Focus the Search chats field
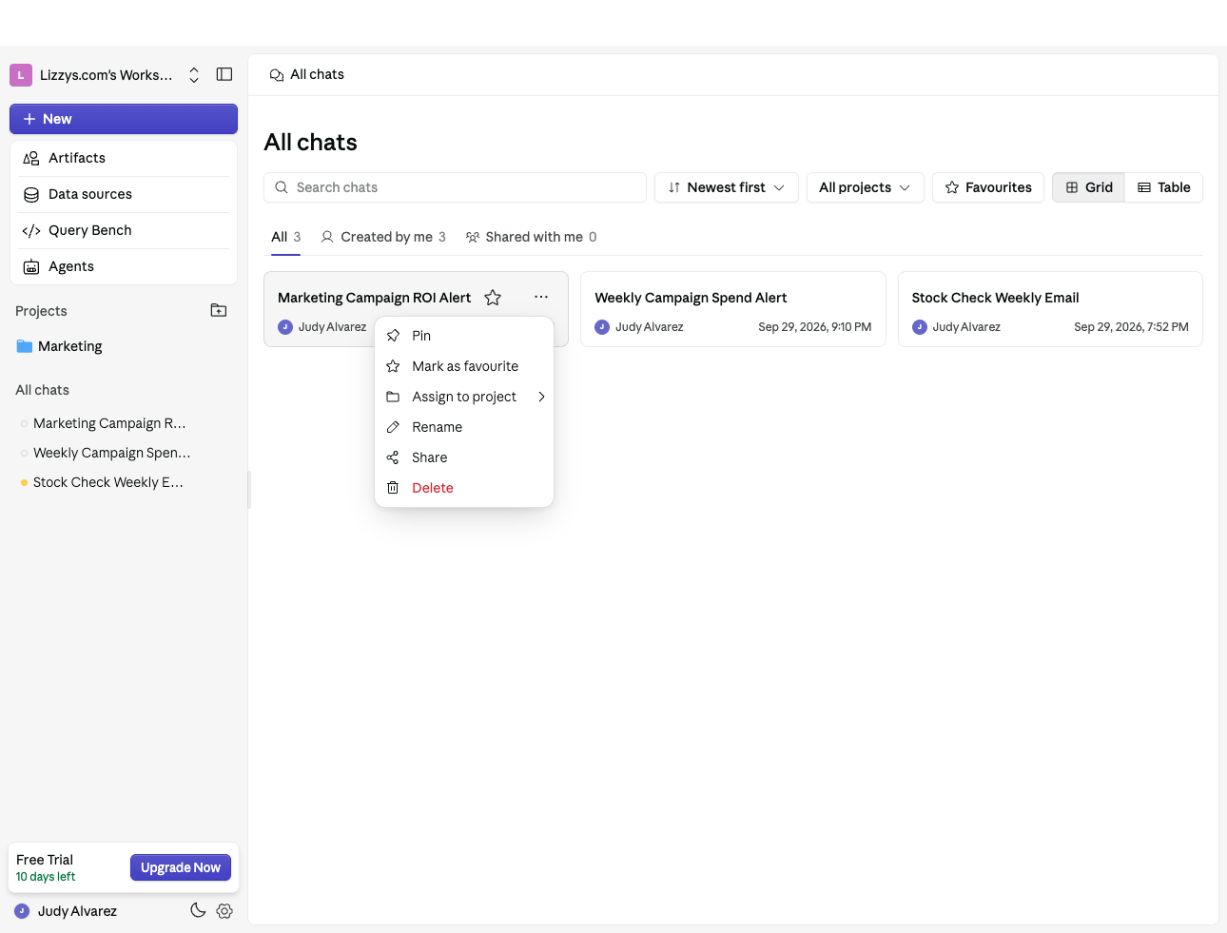The width and height of the screenshot is (1227, 933). click(455, 187)
